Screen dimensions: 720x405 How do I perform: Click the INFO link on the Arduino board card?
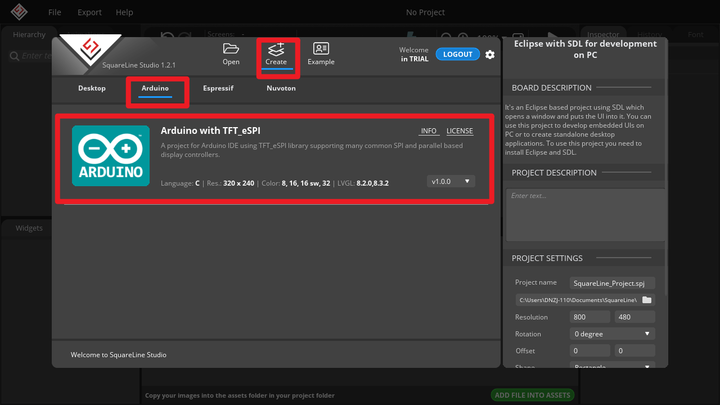click(x=428, y=131)
